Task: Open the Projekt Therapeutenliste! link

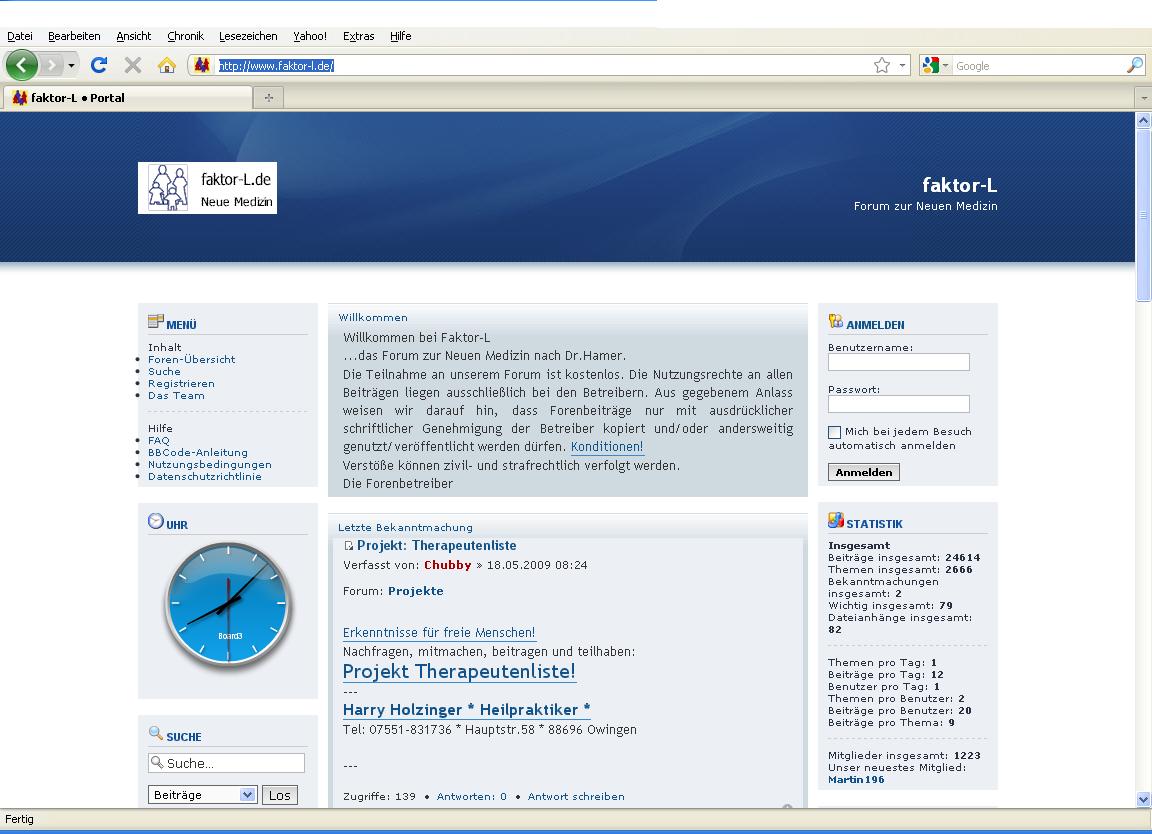Action: [459, 671]
